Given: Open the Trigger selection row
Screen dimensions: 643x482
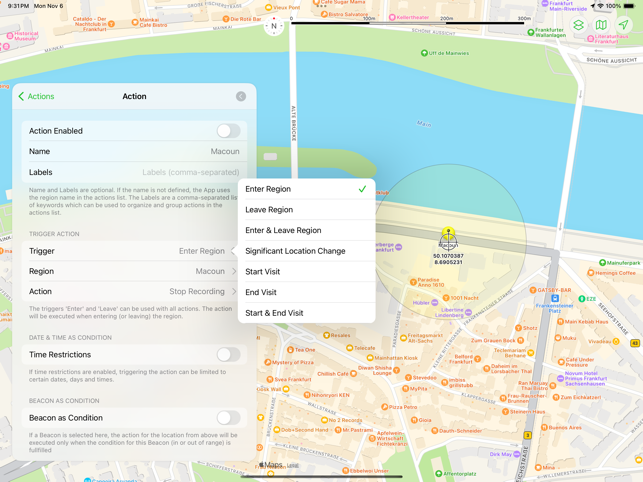Looking at the screenshot, I should pyautogui.click(x=134, y=251).
